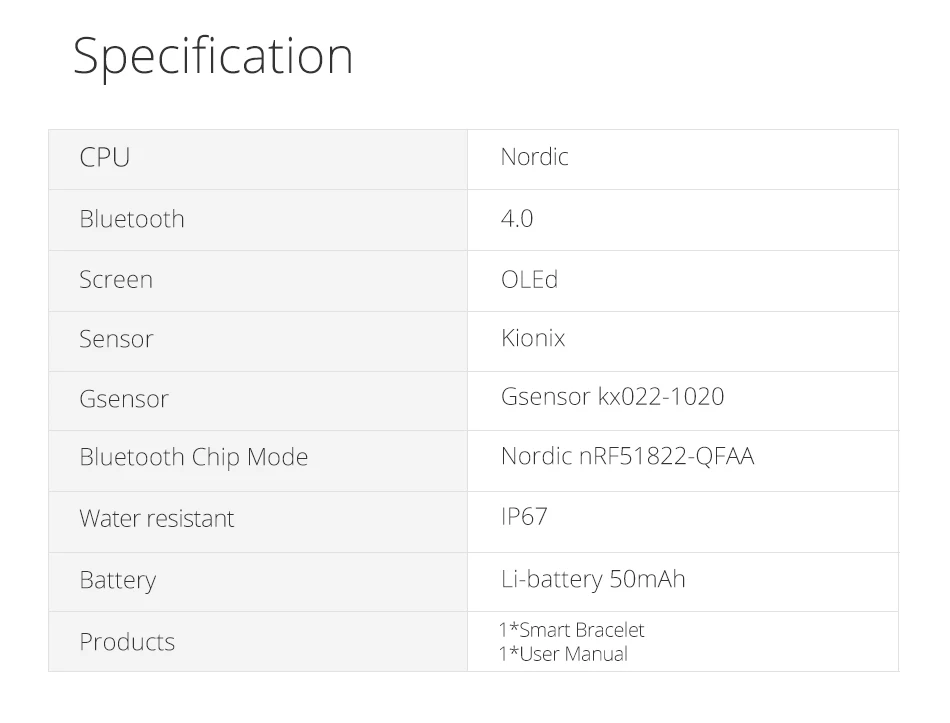
Task: Select the Bluetooth Chip Mode label
Action: point(194,458)
